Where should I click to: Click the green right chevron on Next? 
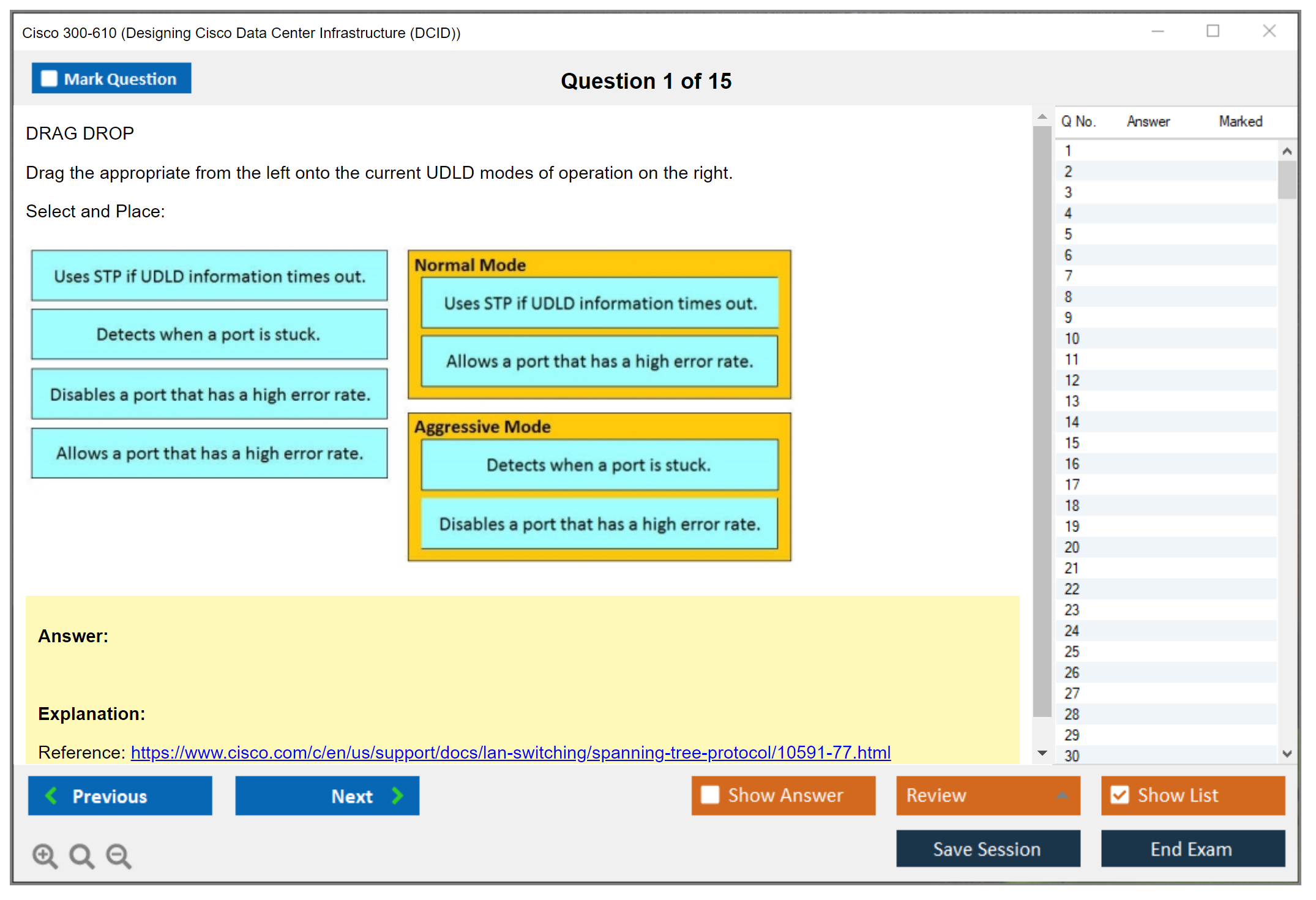click(x=398, y=795)
